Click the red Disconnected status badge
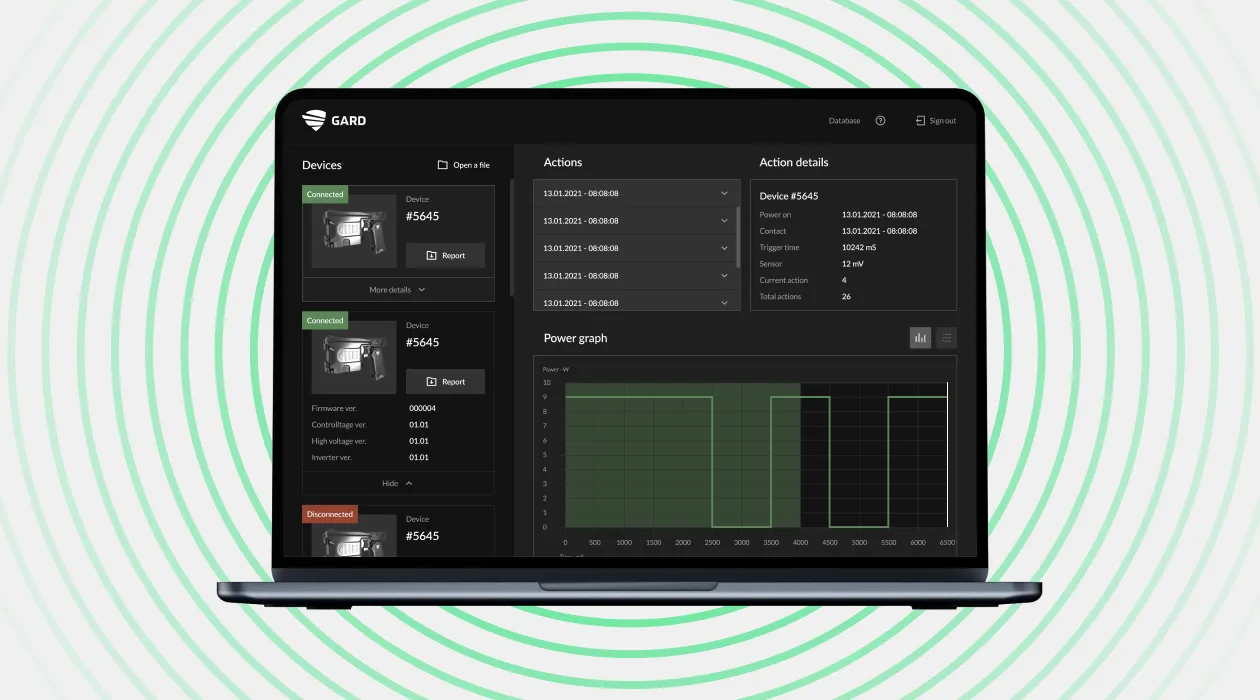This screenshot has width=1260, height=700. point(330,514)
